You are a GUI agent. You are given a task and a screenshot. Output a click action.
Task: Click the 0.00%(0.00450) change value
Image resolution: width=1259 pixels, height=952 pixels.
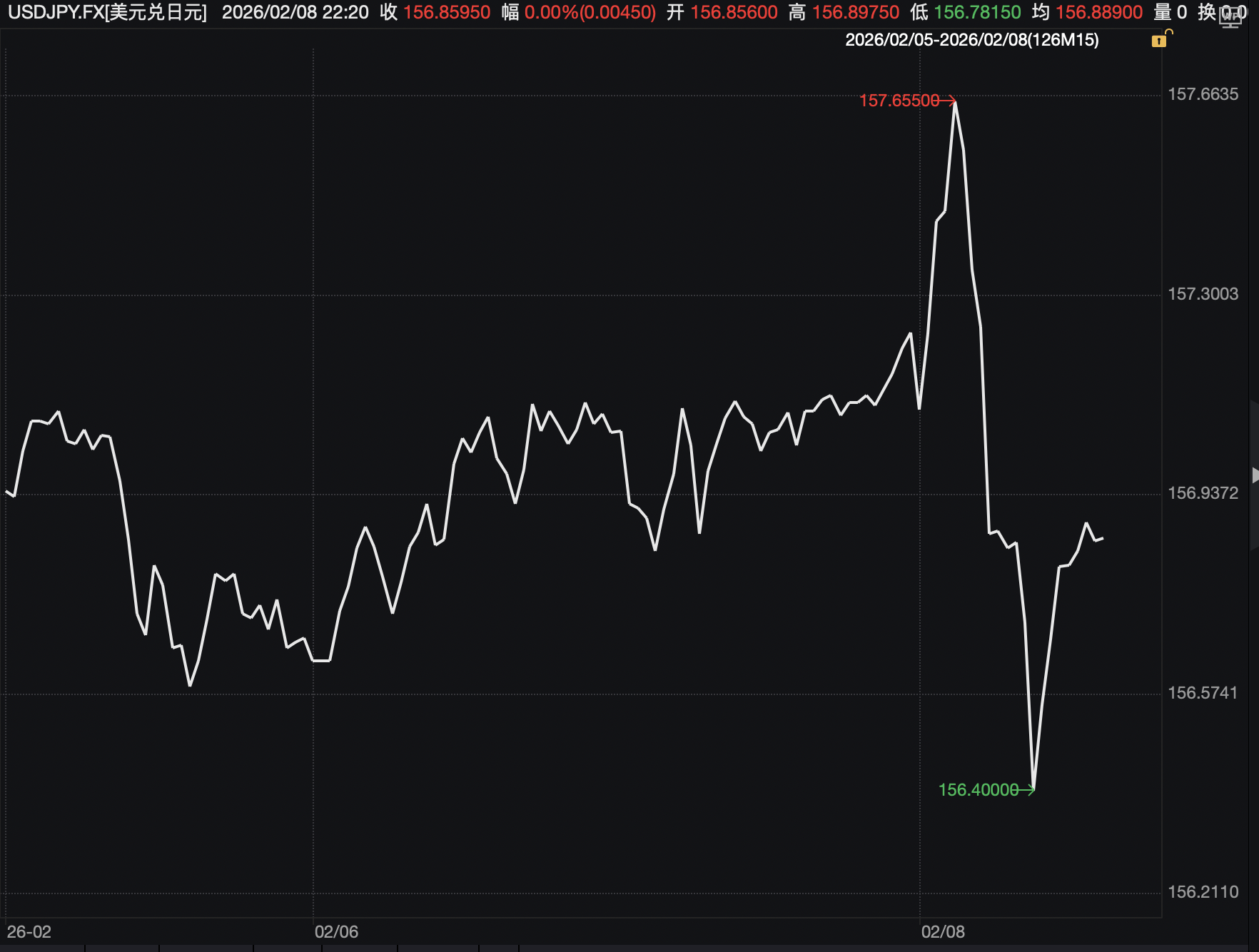pos(590,12)
